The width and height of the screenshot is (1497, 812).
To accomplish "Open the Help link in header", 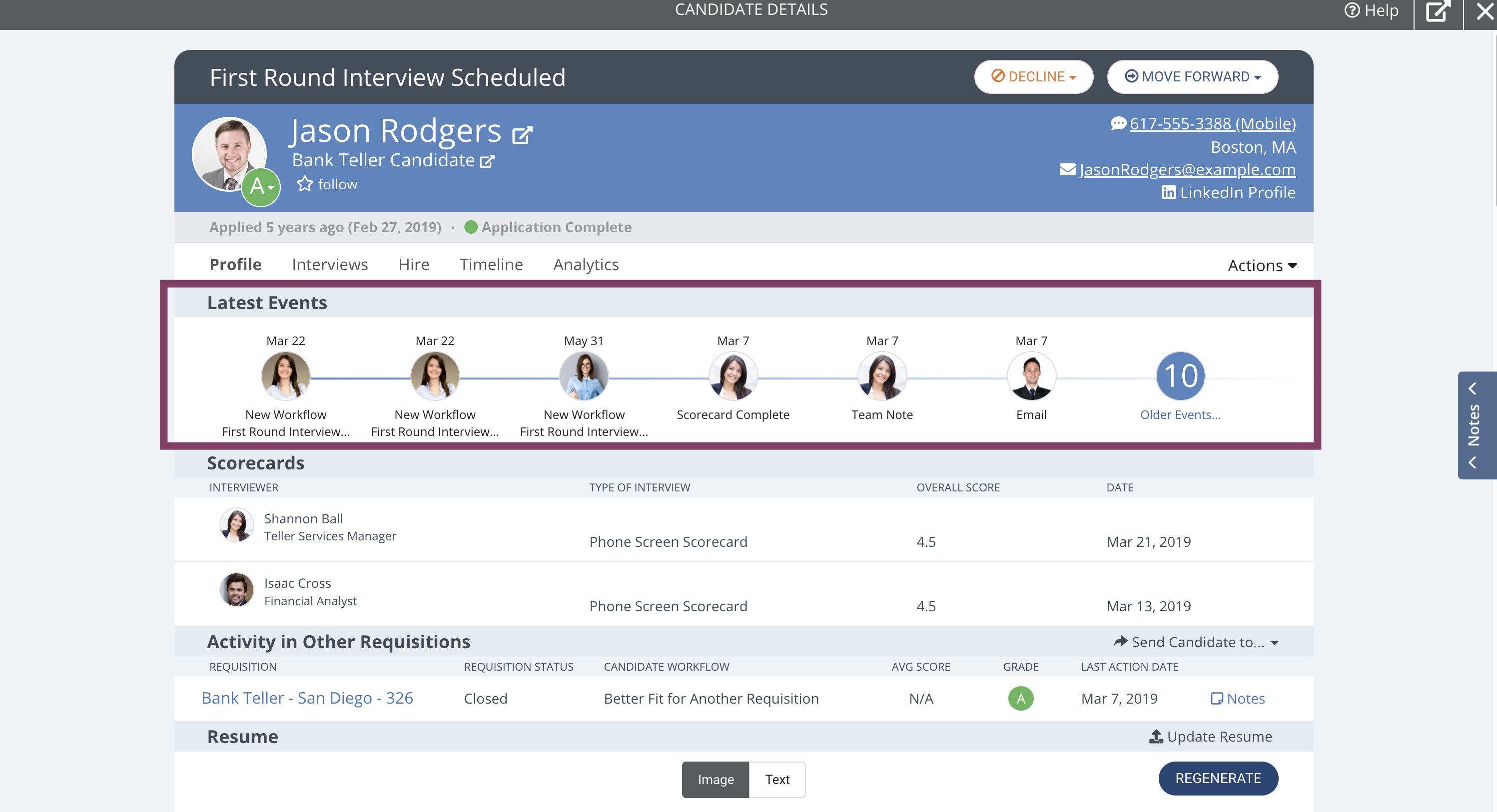I will pyautogui.click(x=1371, y=11).
